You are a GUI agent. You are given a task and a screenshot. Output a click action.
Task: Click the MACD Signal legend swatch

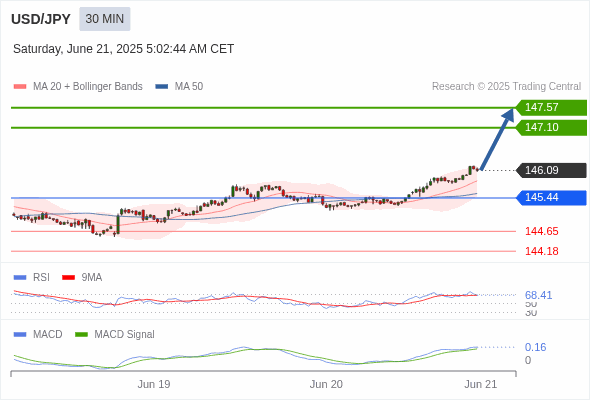point(82,334)
